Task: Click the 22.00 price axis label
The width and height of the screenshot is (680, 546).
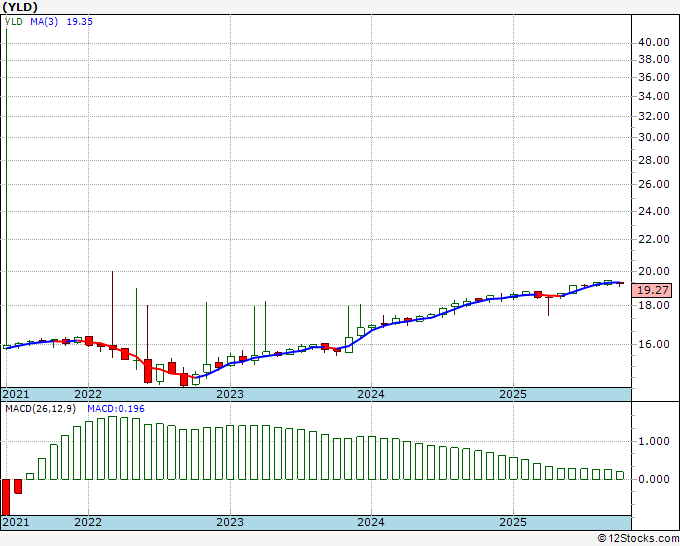Action: [654, 239]
